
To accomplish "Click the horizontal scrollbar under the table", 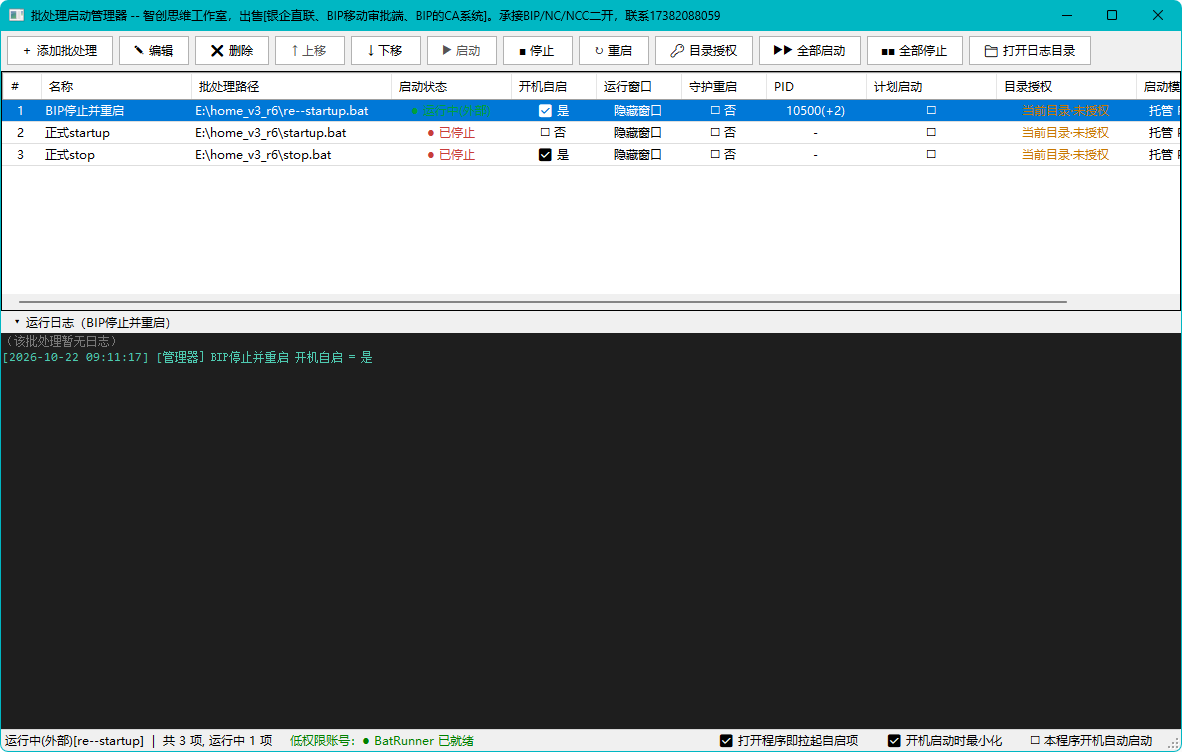I will pyautogui.click(x=543, y=302).
